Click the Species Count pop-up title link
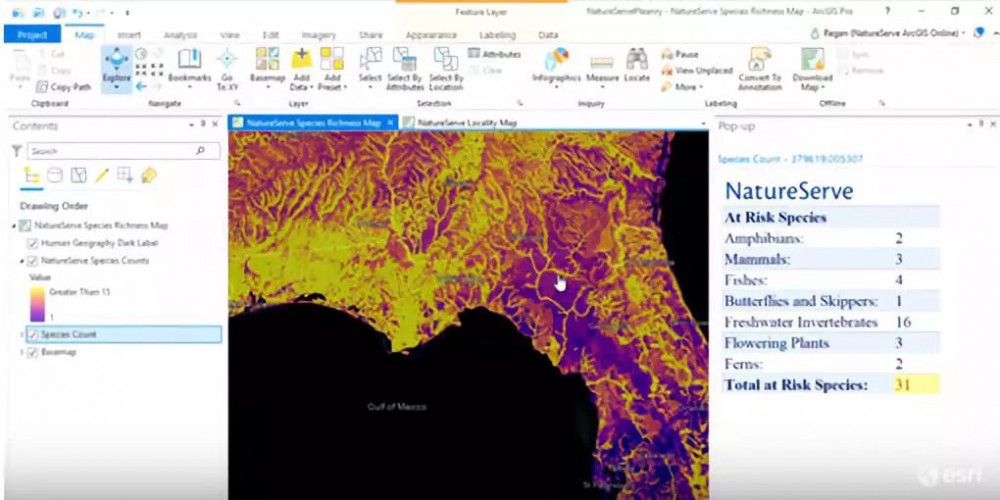 pyautogui.click(x=791, y=159)
